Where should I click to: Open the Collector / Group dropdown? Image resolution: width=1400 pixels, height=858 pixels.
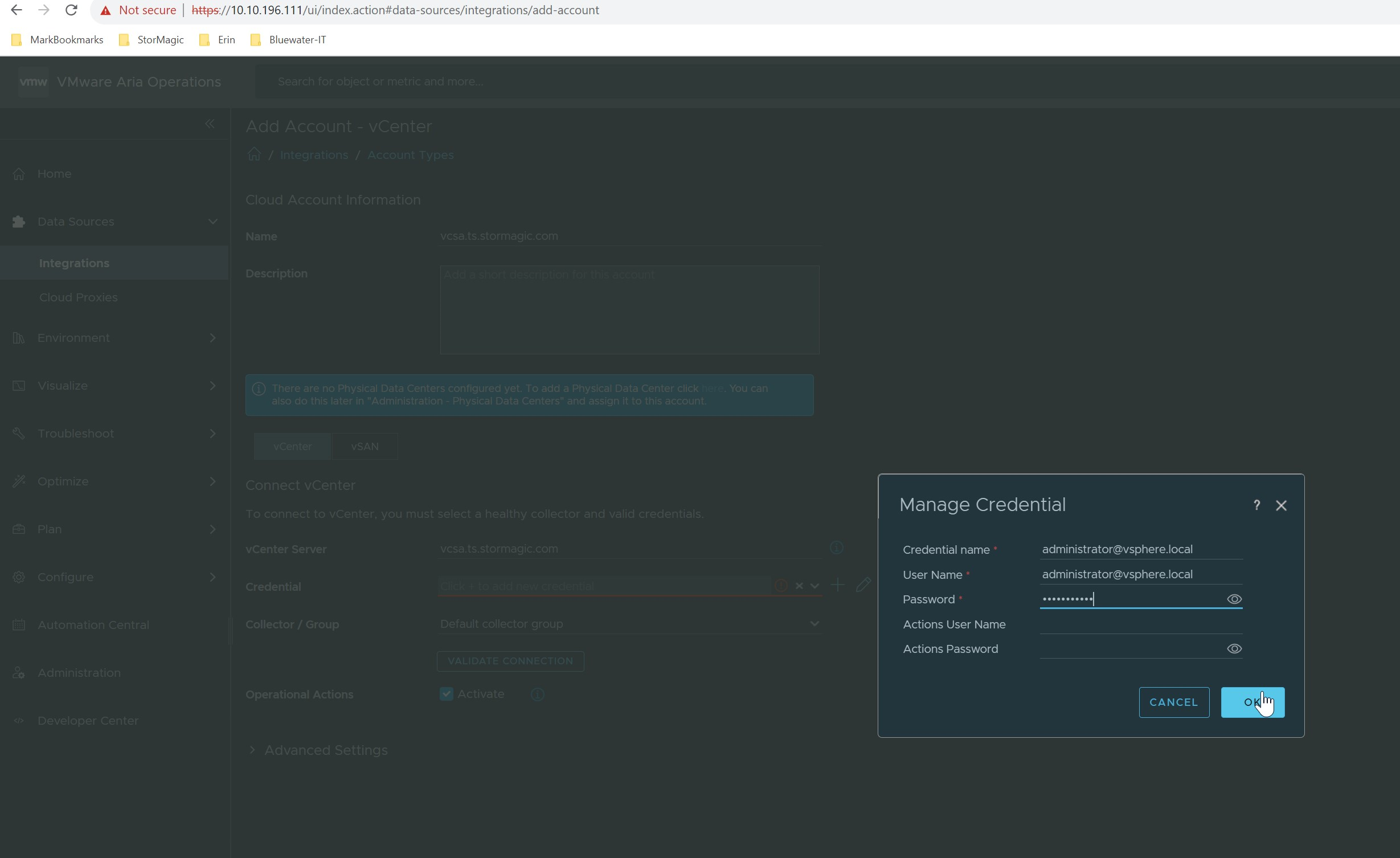click(630, 624)
